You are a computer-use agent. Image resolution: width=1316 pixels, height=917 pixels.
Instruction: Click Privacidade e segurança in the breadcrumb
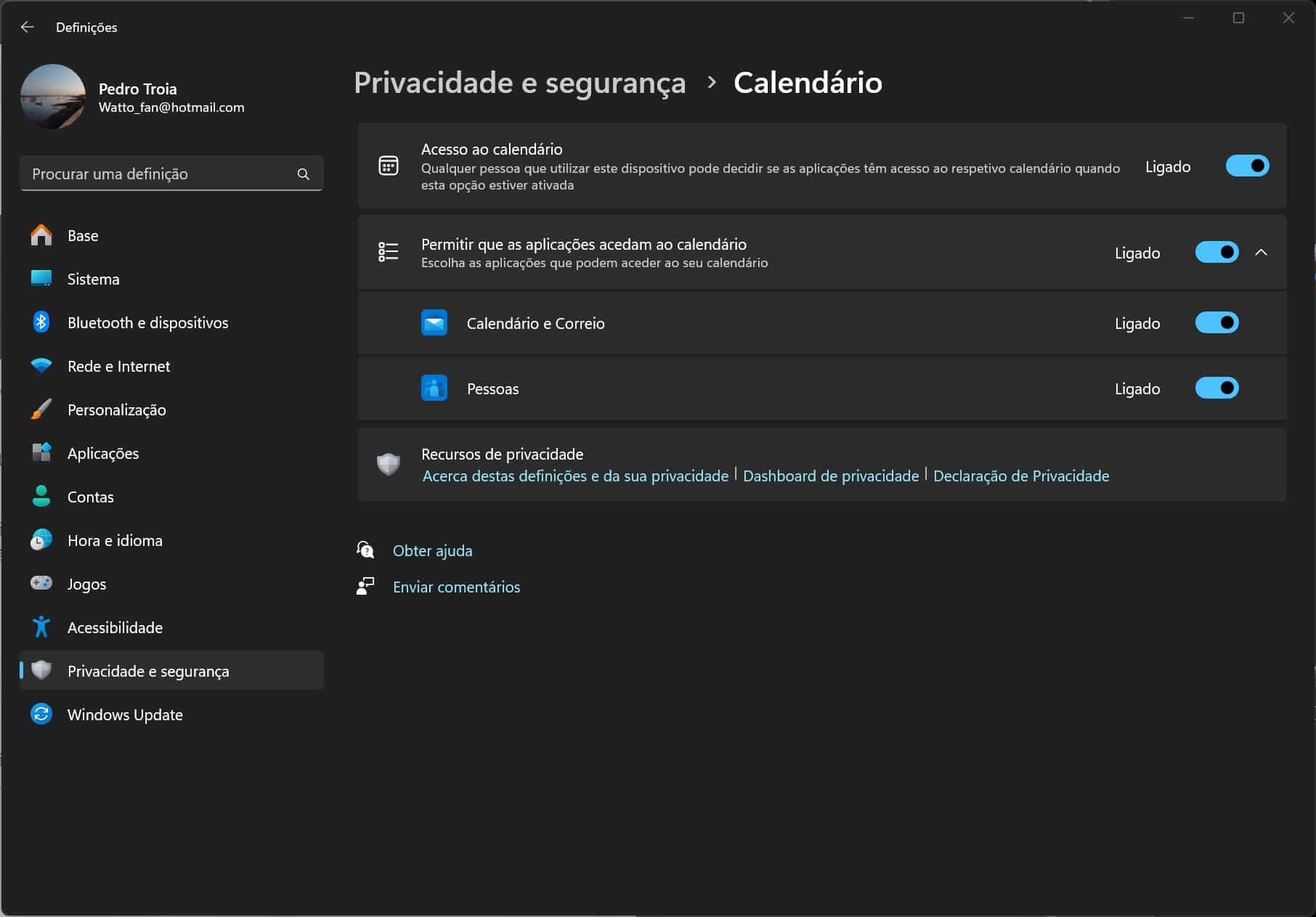(519, 83)
